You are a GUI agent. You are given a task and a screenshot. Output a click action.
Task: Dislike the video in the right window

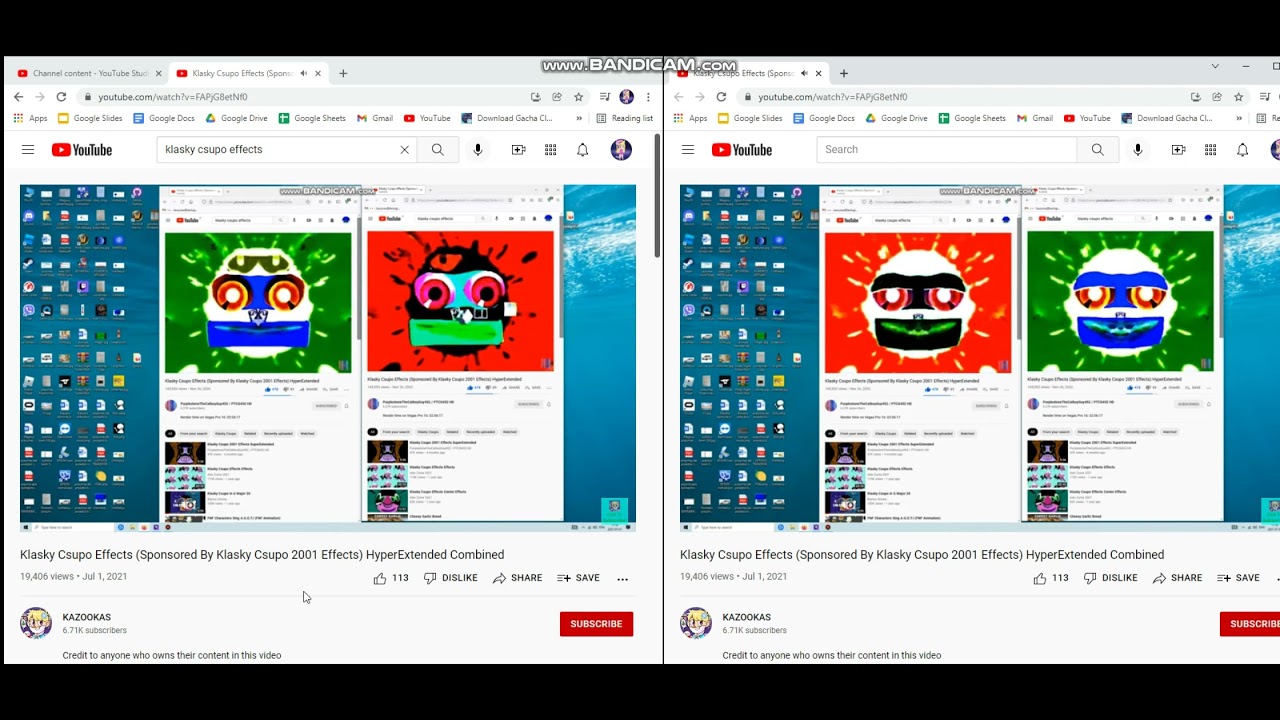tap(1110, 578)
